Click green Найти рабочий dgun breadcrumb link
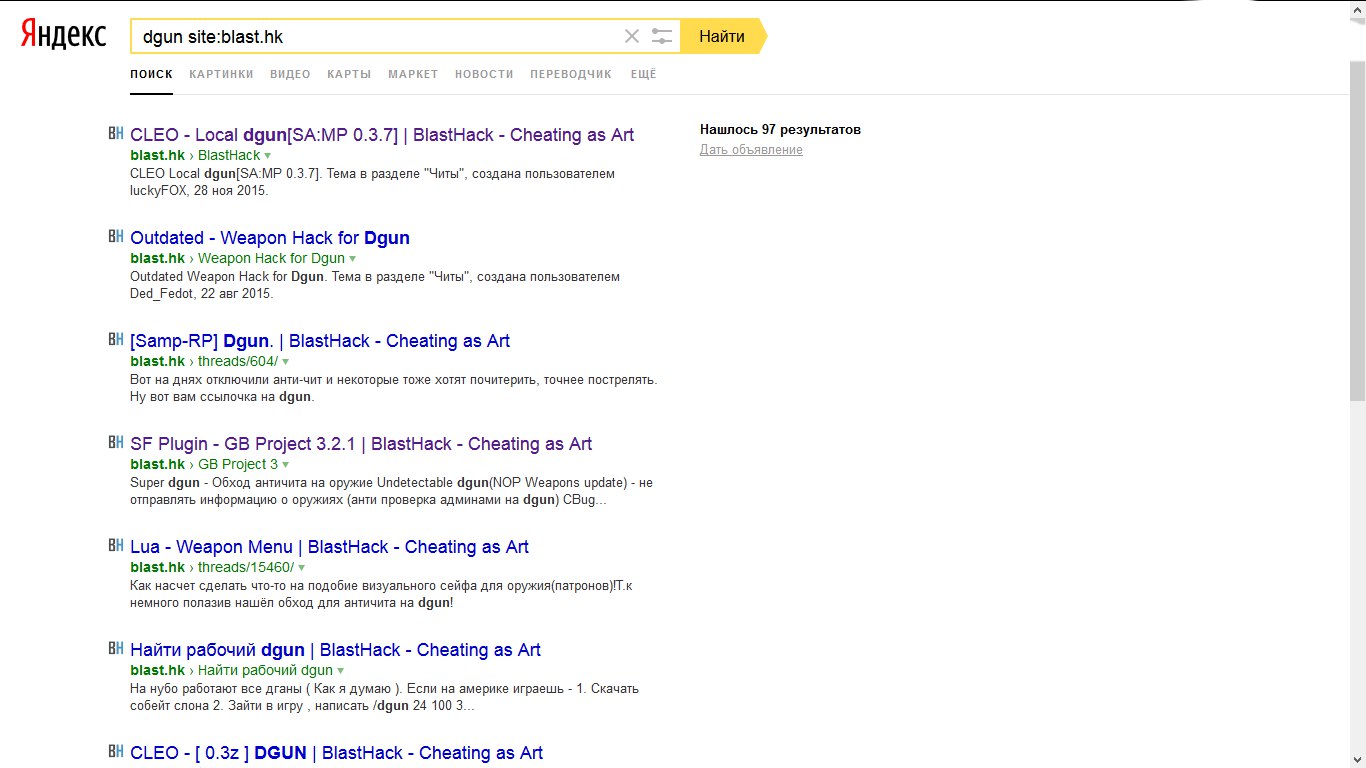This screenshot has height=768, width=1366. click(x=265, y=670)
